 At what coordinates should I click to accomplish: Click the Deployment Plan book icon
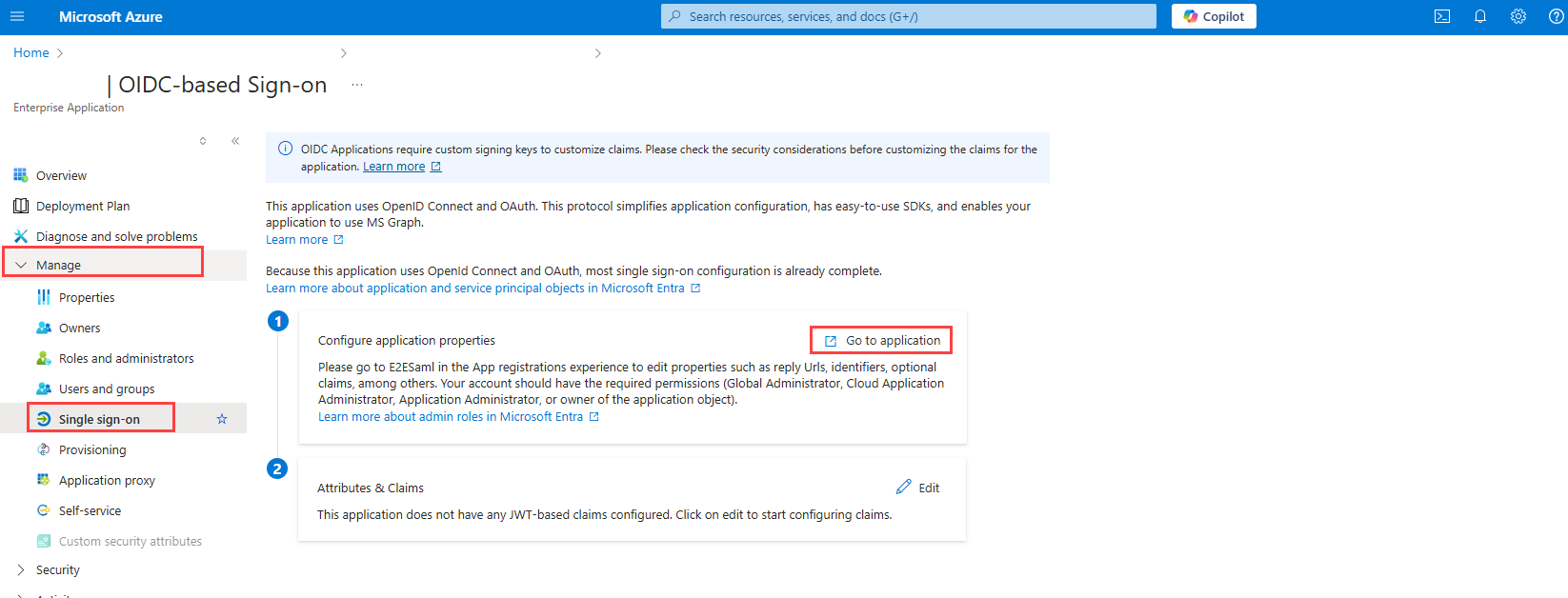21,206
